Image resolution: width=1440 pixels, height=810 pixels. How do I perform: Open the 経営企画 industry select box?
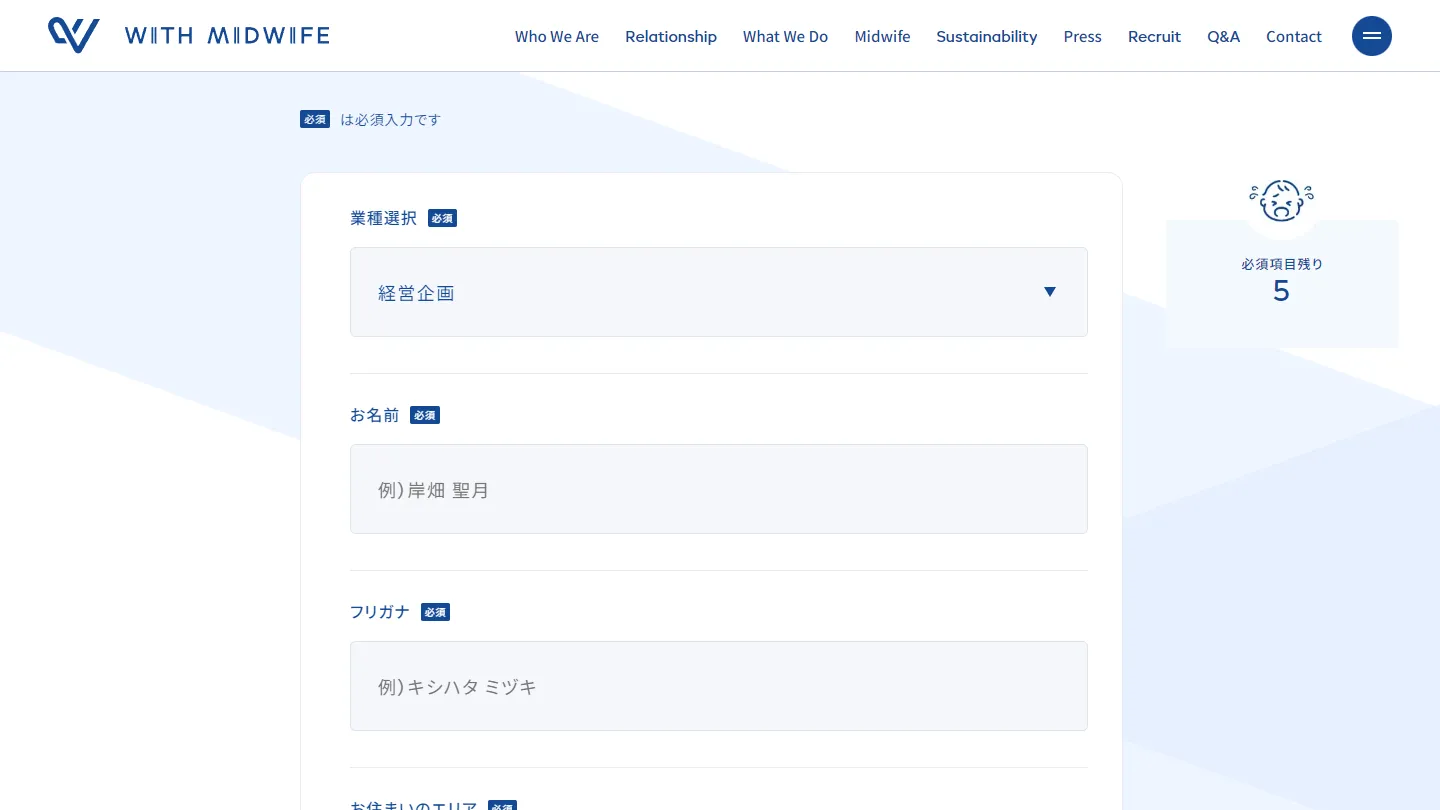[x=700, y=292]
